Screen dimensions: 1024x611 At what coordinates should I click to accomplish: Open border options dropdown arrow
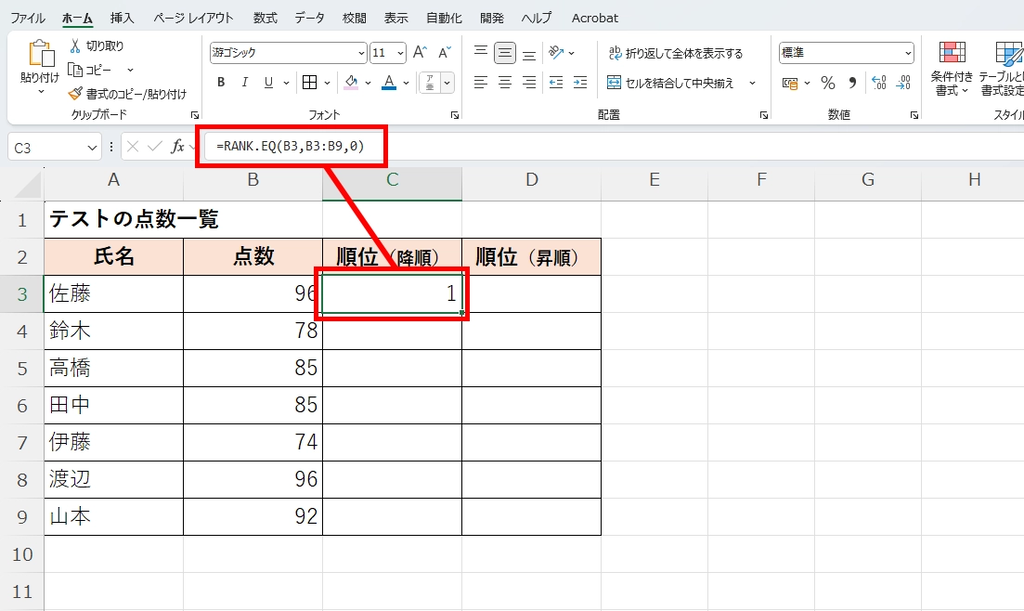tap(327, 83)
